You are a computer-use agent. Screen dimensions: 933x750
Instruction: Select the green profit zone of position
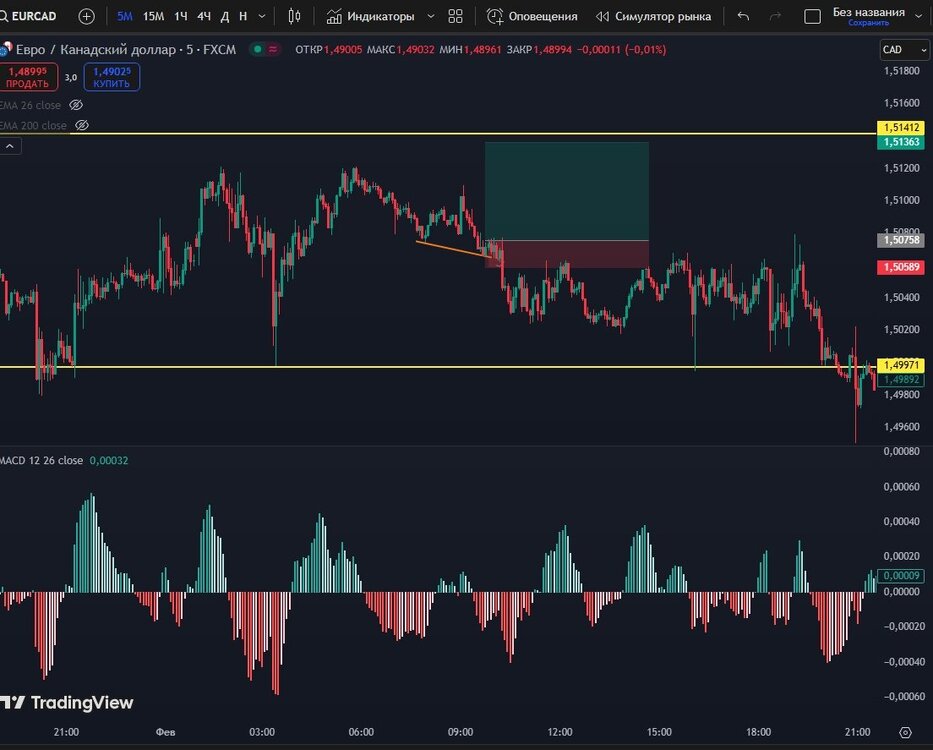[567, 191]
